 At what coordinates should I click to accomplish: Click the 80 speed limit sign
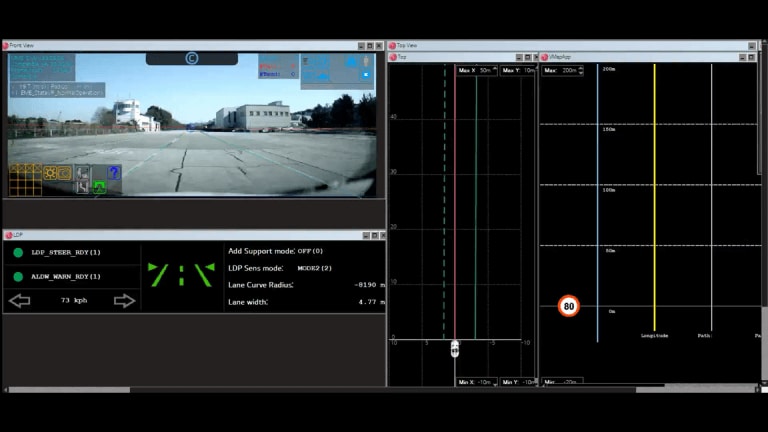(569, 307)
